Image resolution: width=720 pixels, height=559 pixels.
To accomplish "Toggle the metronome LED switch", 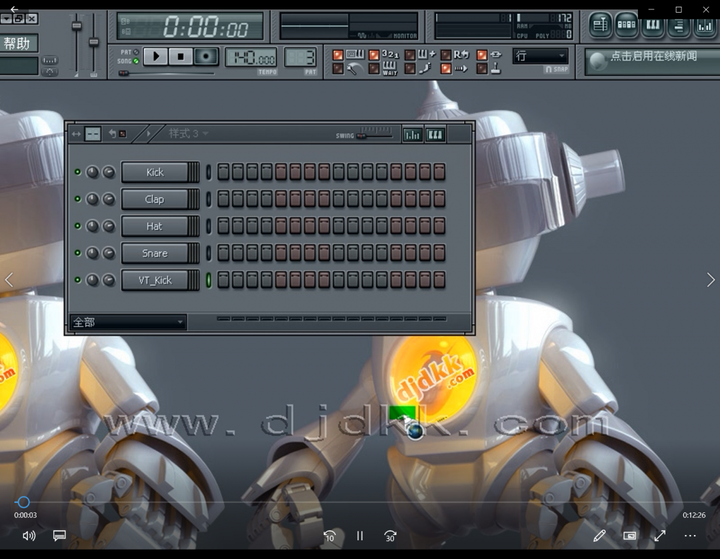I will tap(338, 69).
